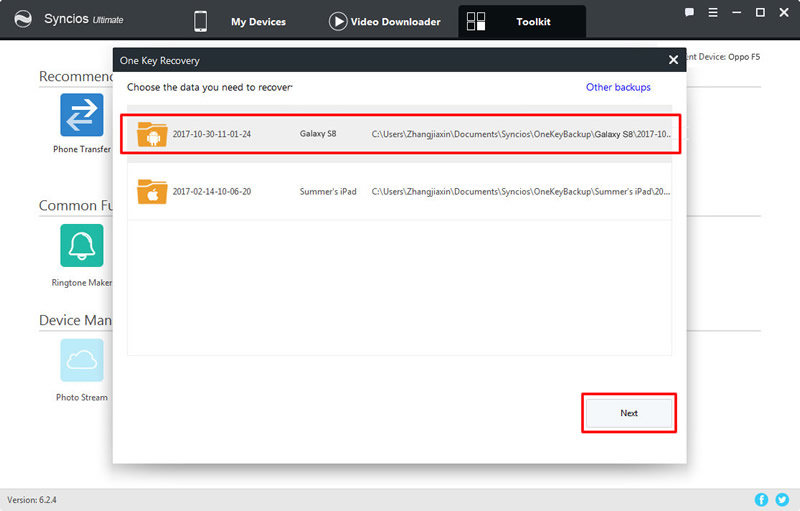The image size is (800, 511).
Task: Click the Apple backup folder icon
Action: 152,191
